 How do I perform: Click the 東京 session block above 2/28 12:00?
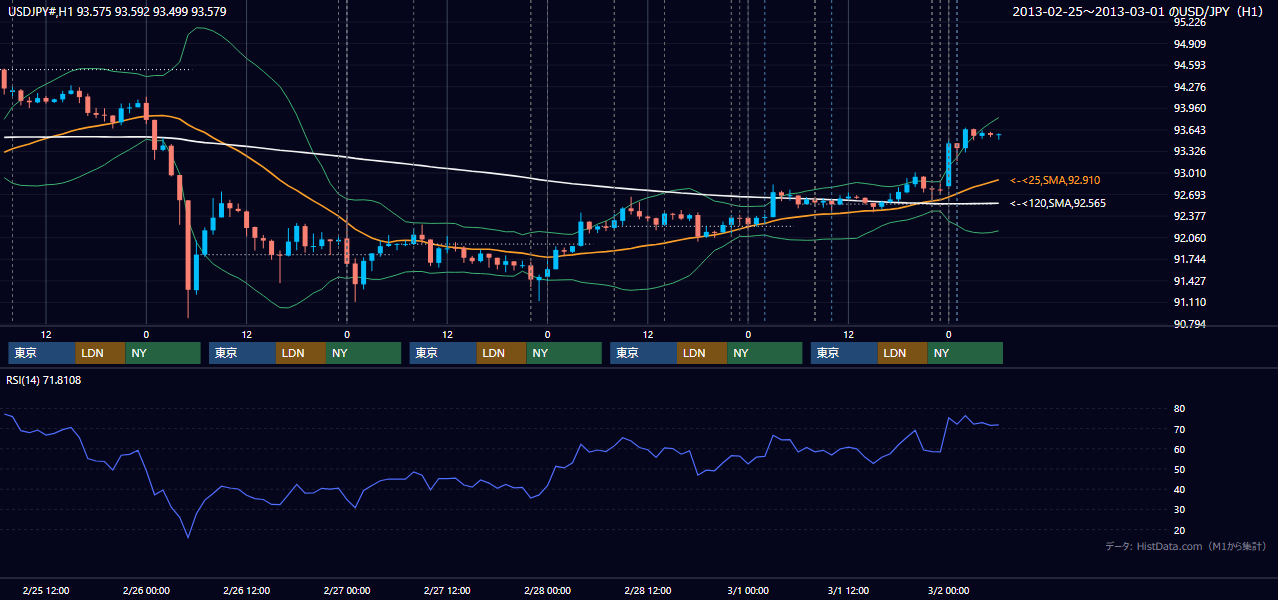click(x=644, y=353)
